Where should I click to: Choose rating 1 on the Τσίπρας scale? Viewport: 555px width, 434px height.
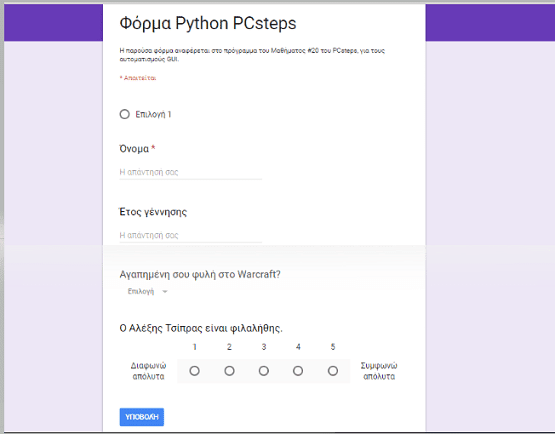coord(194,371)
